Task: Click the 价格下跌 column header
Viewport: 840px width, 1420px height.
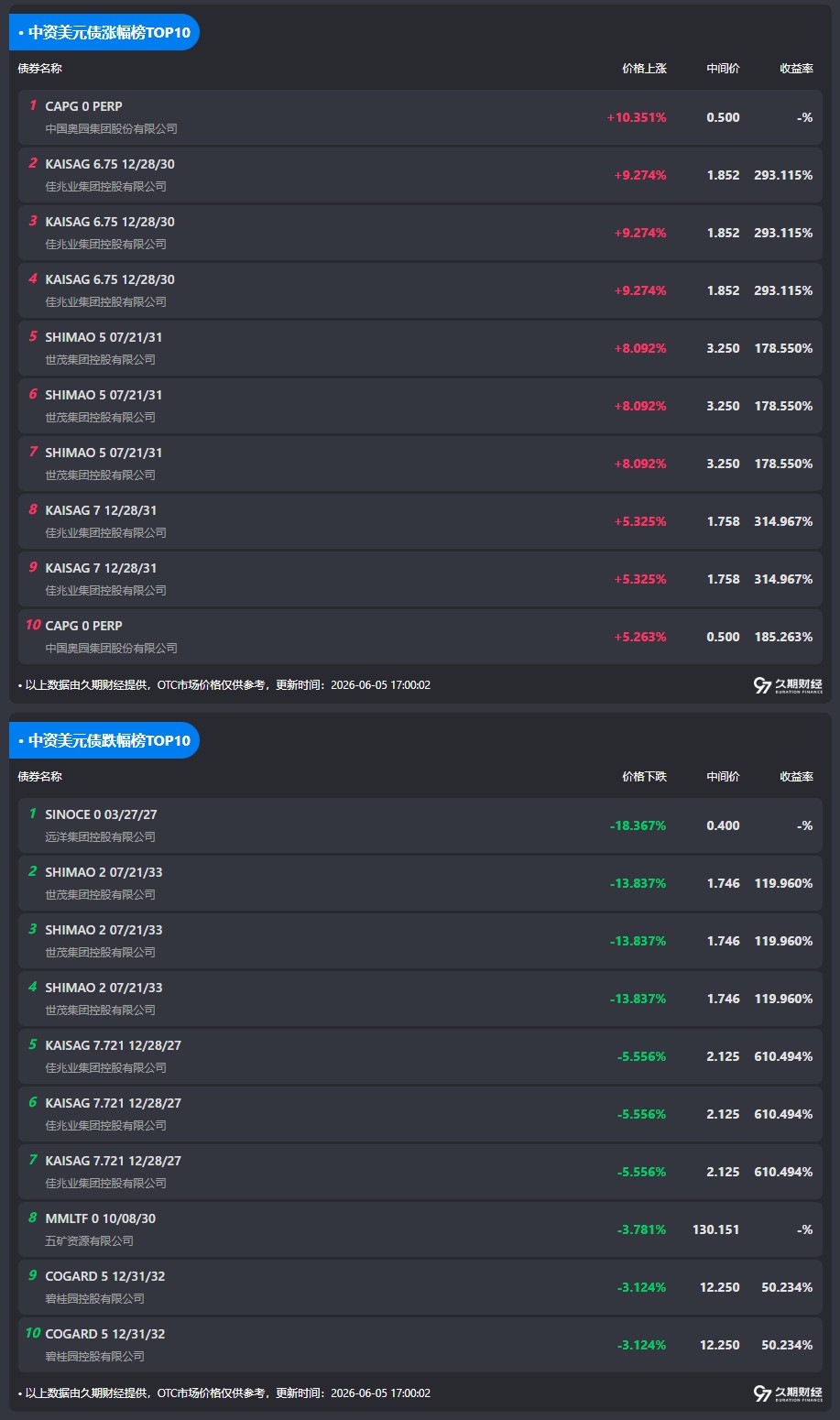Action: [x=644, y=777]
